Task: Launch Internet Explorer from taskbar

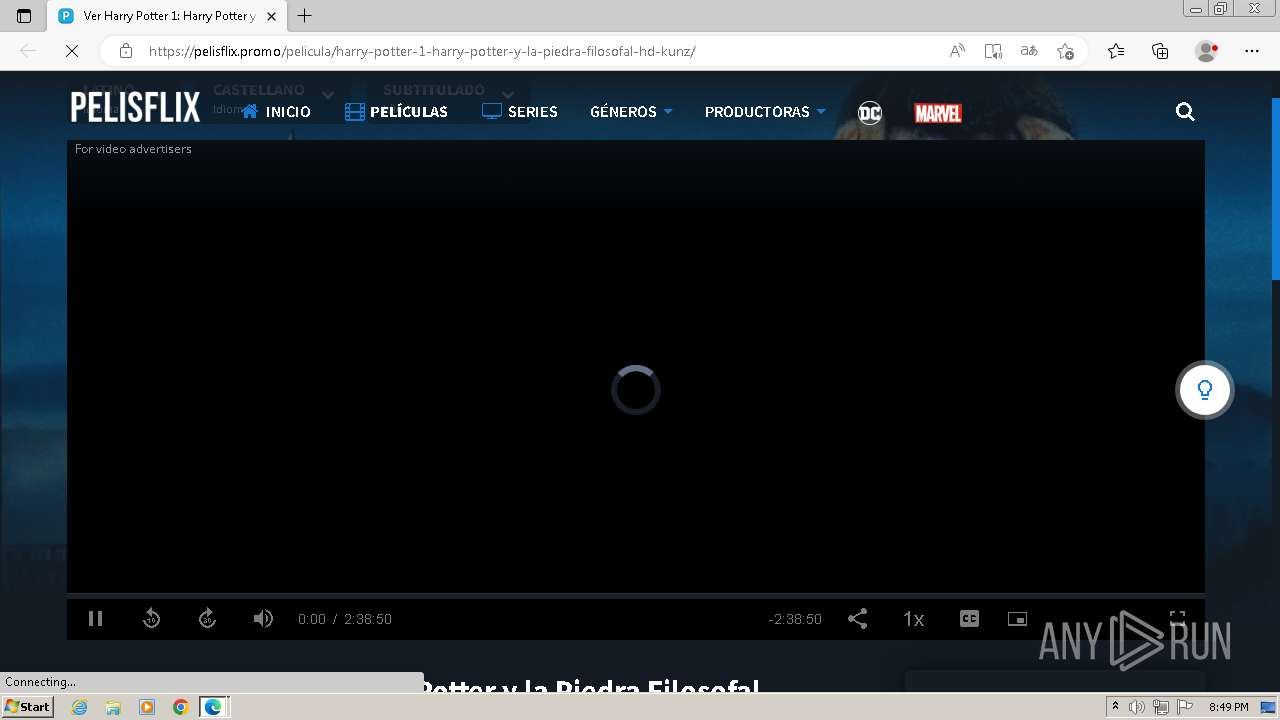Action: pos(80,707)
